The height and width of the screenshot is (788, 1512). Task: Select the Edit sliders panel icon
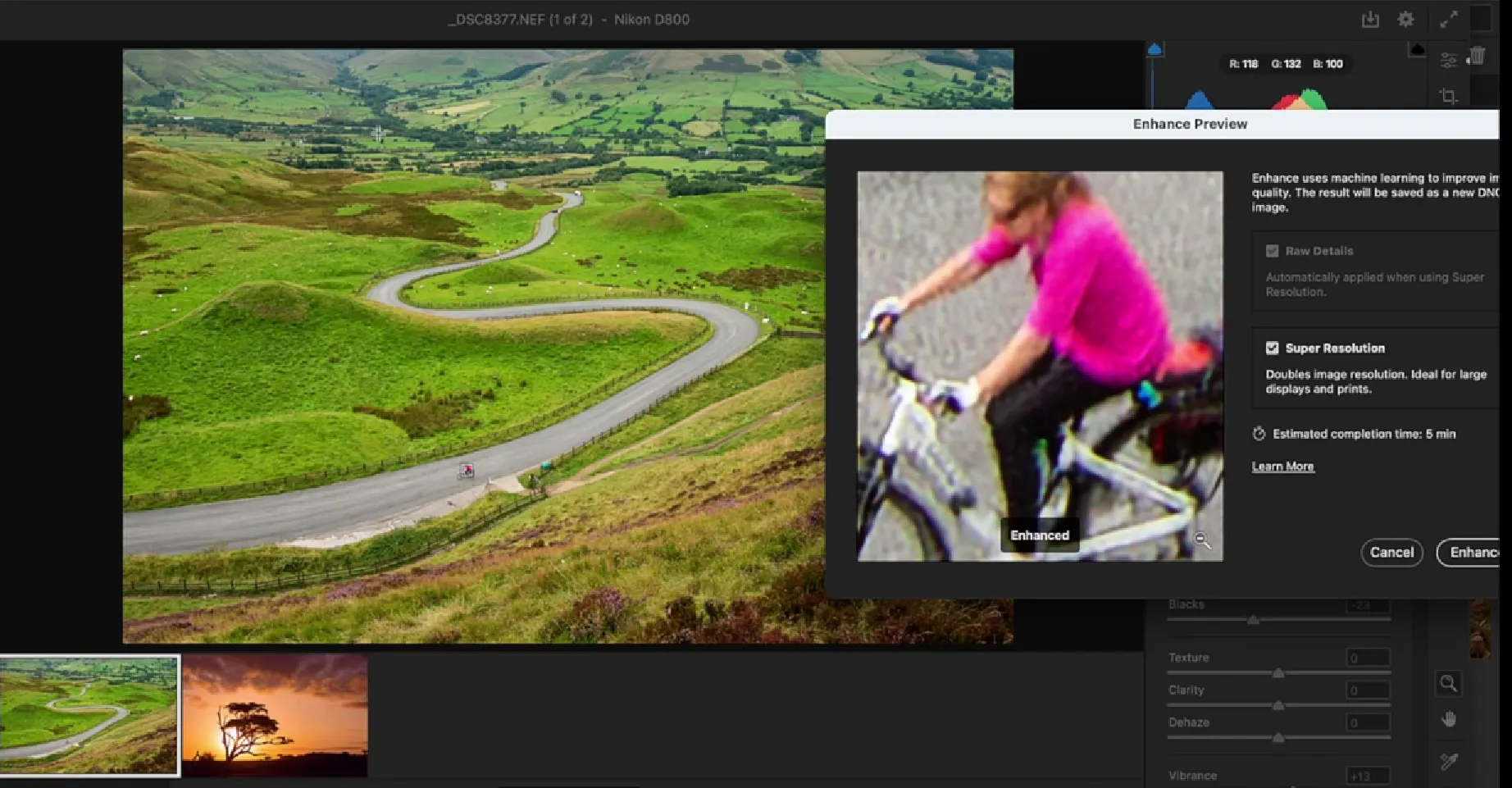pyautogui.click(x=1449, y=61)
